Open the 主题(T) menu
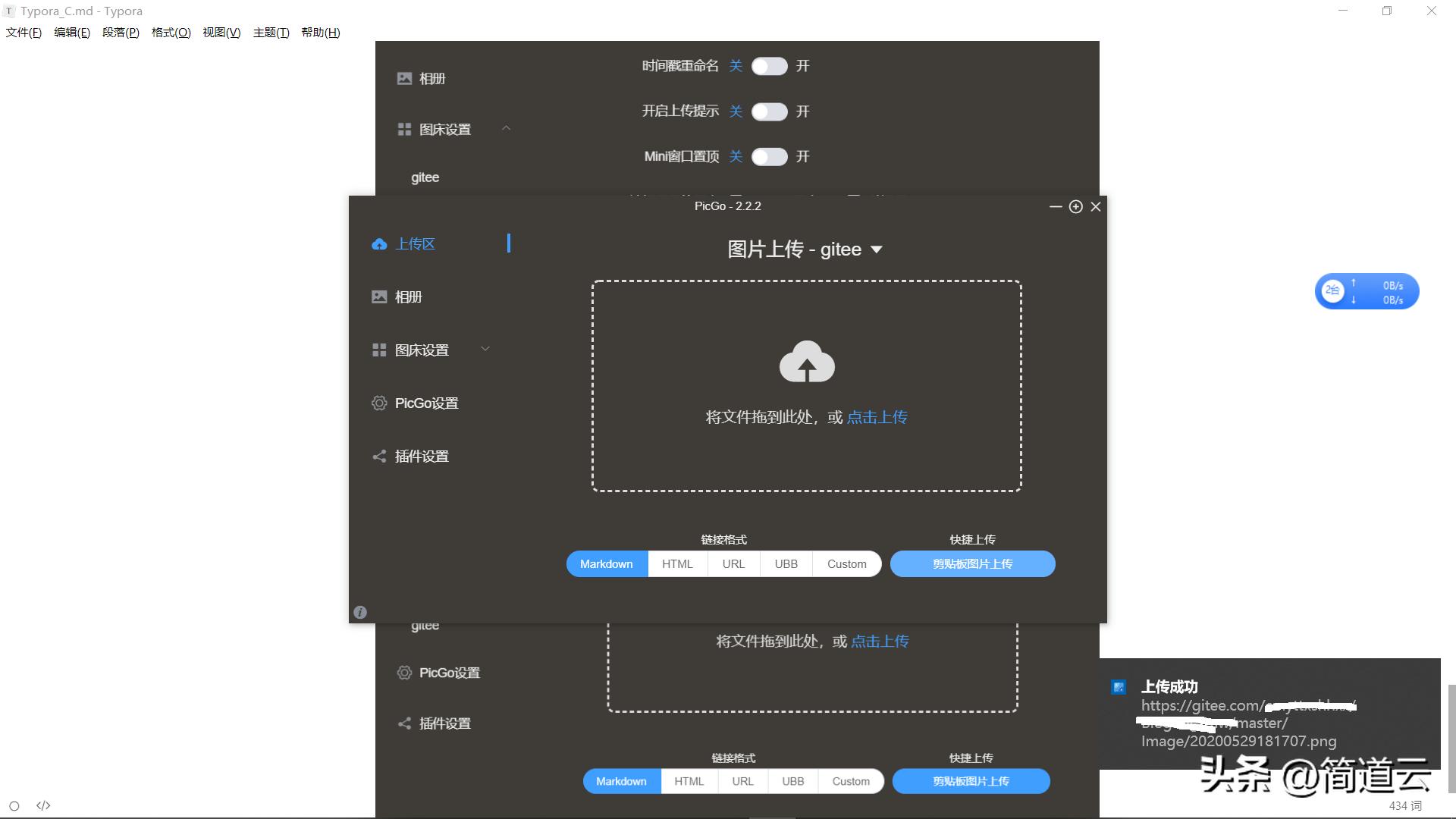Viewport: 1456px width, 819px height. point(271,33)
